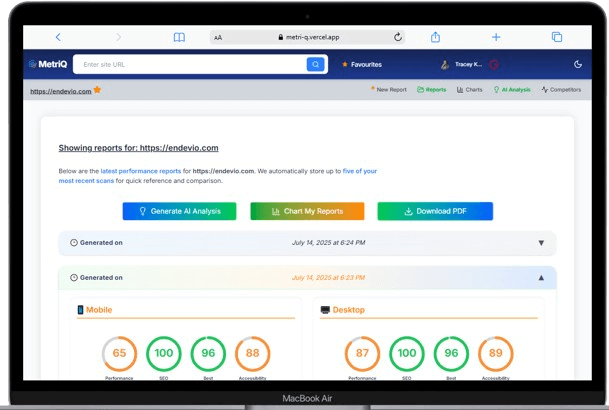Open the https://endevio.com link in subheader
Screen dimensions: 609x410
[x=61, y=91]
